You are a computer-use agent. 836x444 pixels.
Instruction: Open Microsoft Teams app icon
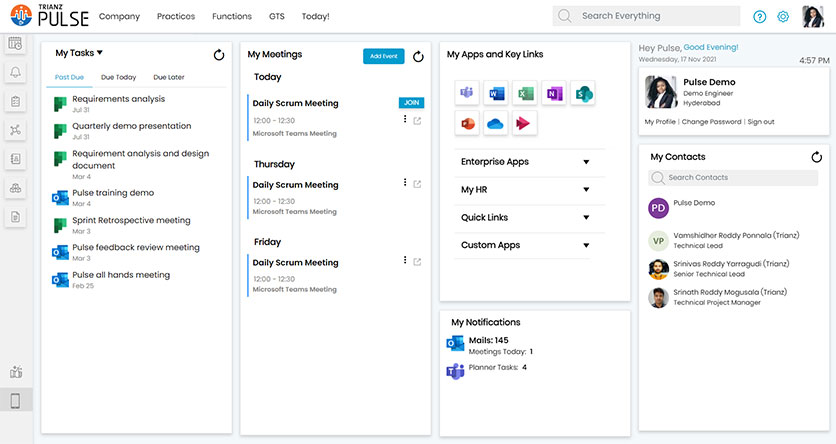click(467, 94)
